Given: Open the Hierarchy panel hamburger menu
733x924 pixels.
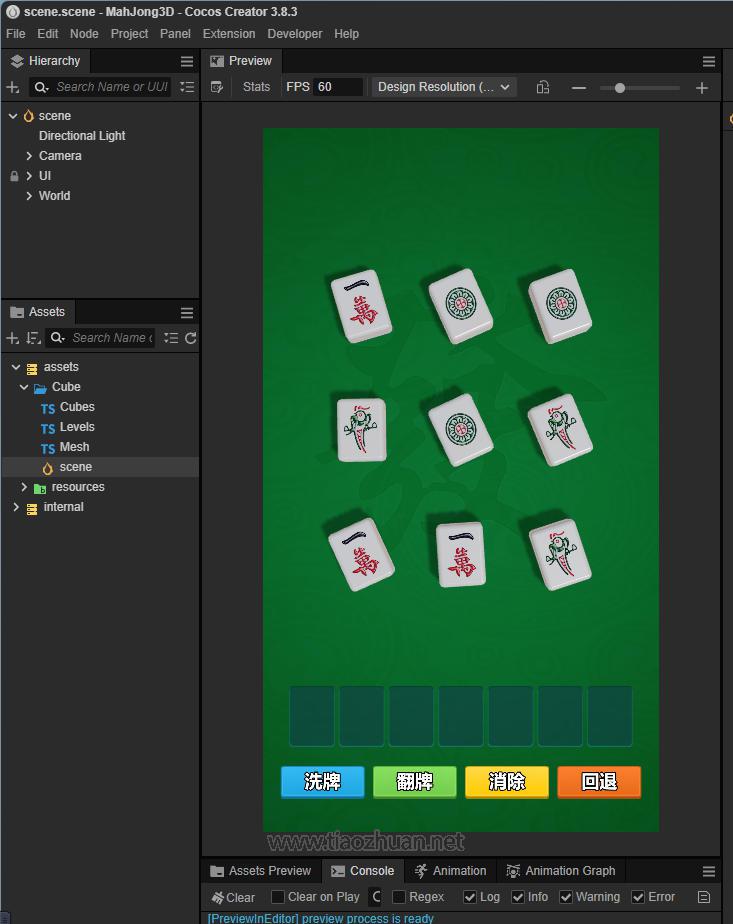Looking at the screenshot, I should tap(186, 61).
